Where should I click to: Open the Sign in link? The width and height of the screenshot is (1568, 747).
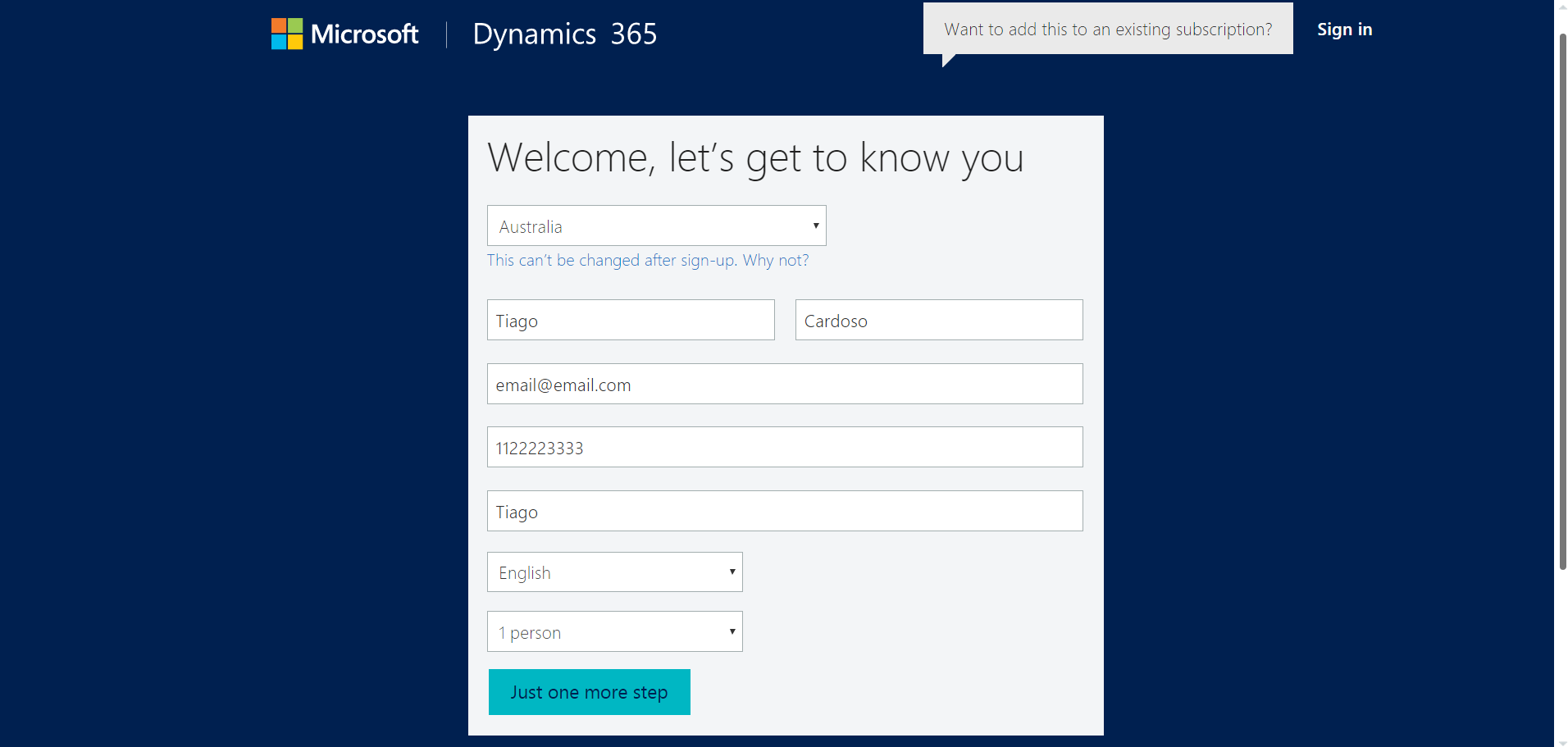click(1344, 30)
